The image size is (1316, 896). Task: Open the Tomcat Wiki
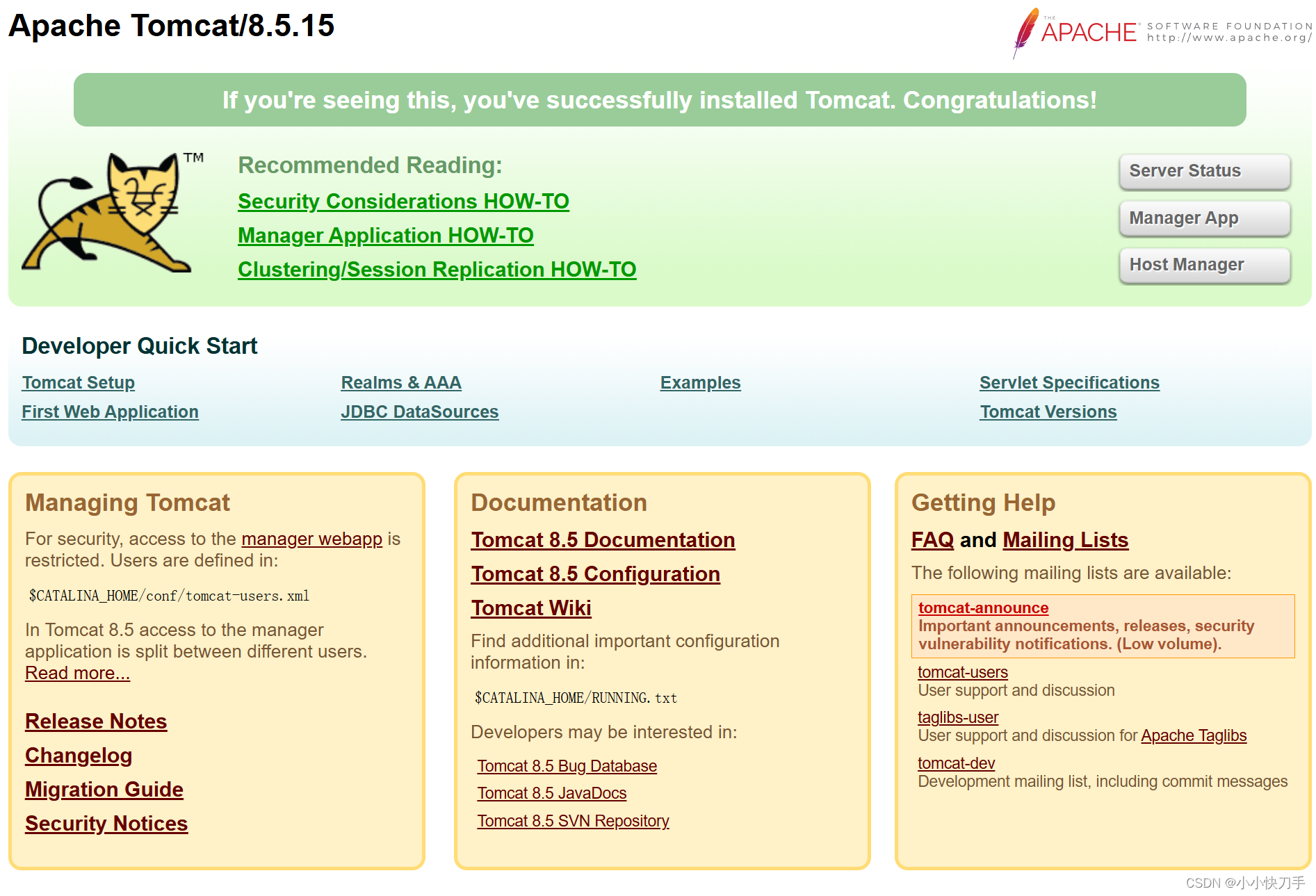tap(531, 608)
